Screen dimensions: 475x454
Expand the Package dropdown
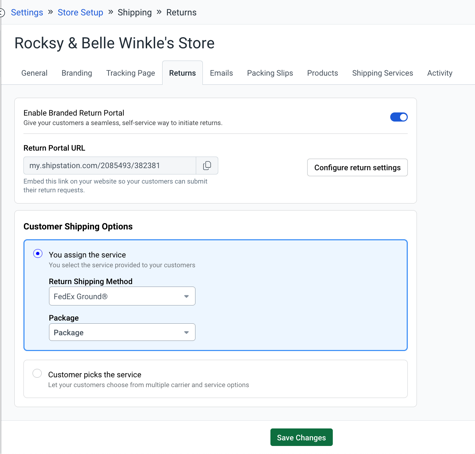[122, 332]
